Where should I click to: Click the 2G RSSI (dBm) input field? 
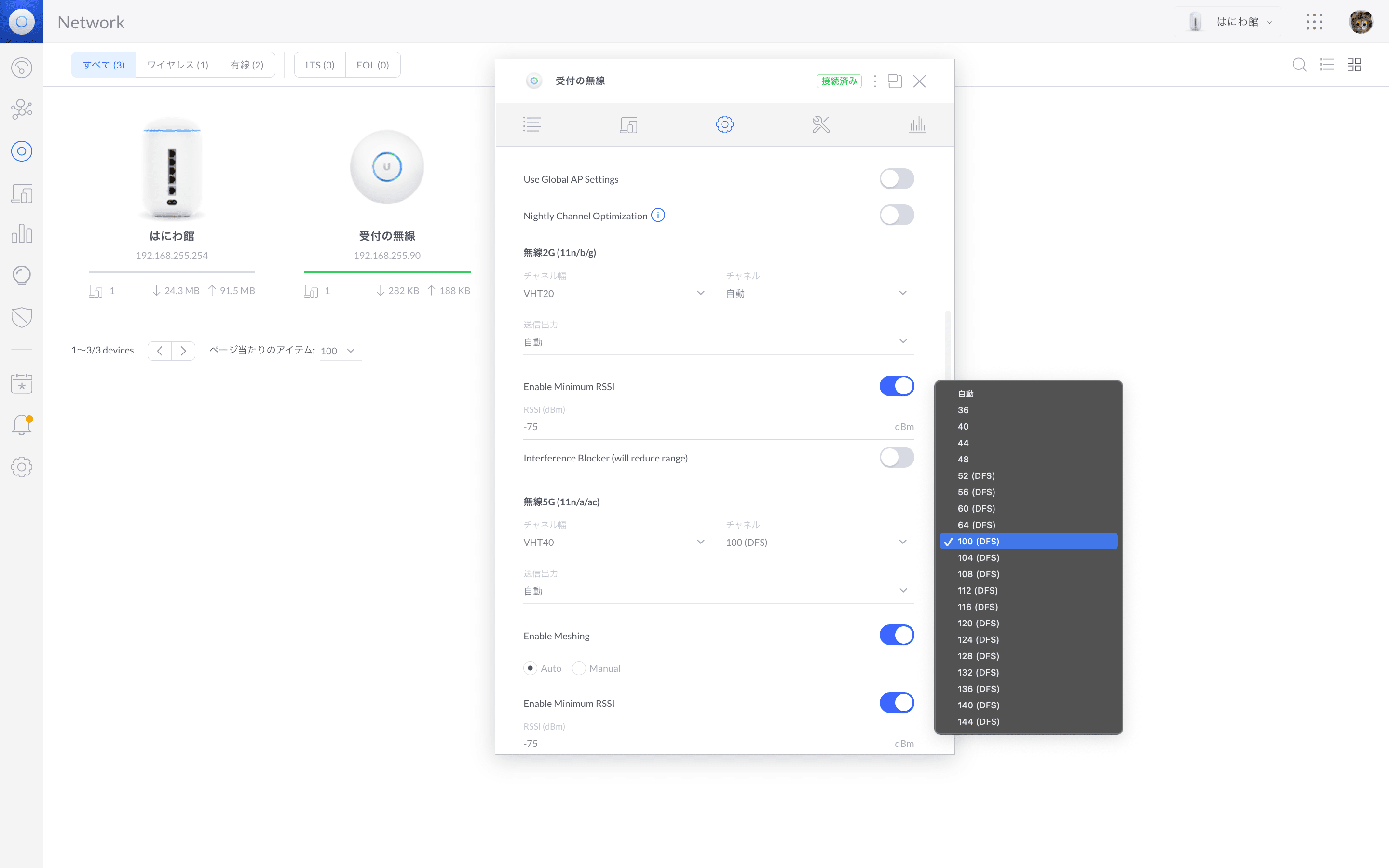pyautogui.click(x=719, y=427)
